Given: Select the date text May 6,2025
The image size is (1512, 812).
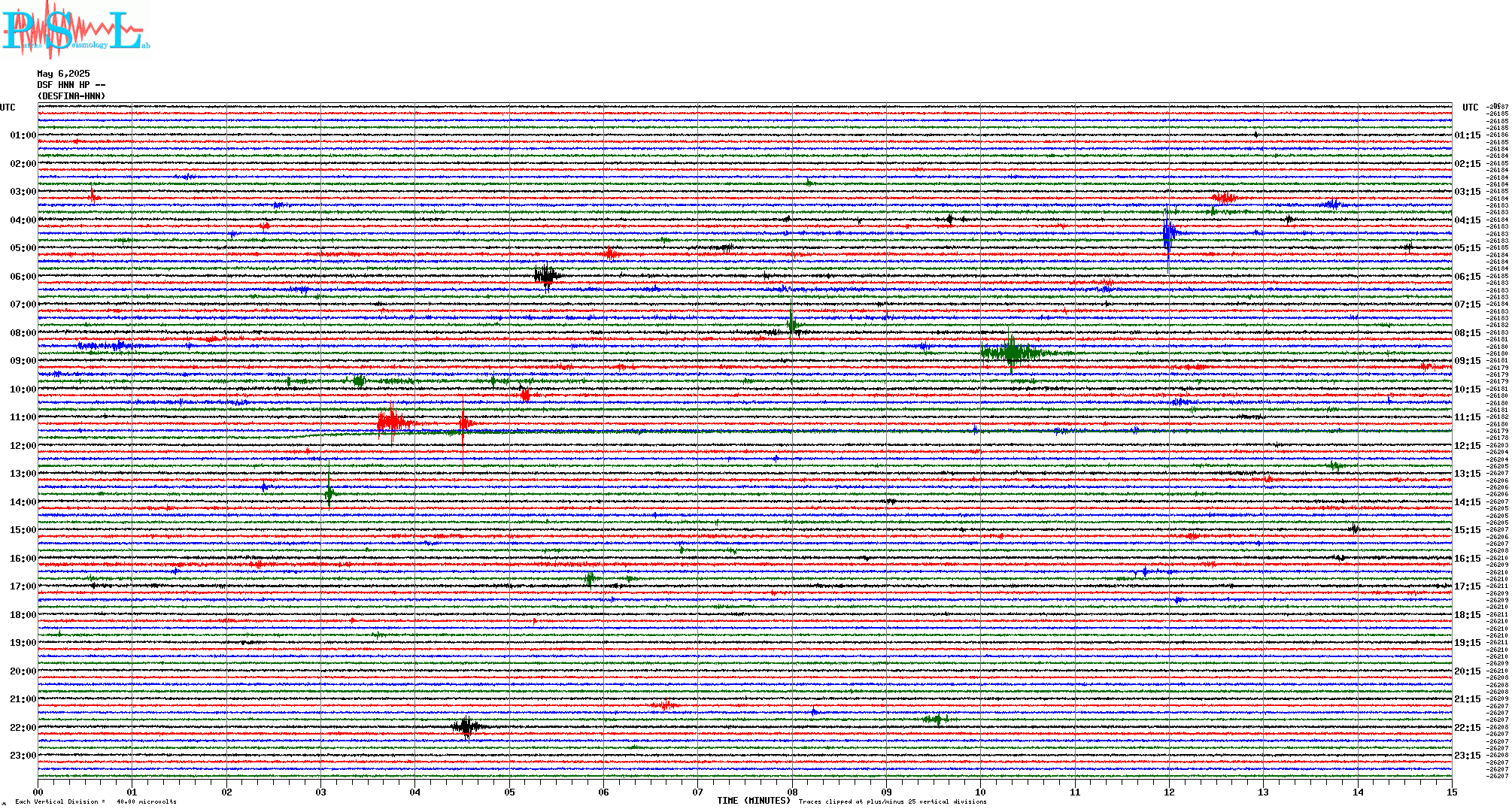Looking at the screenshot, I should click(63, 74).
